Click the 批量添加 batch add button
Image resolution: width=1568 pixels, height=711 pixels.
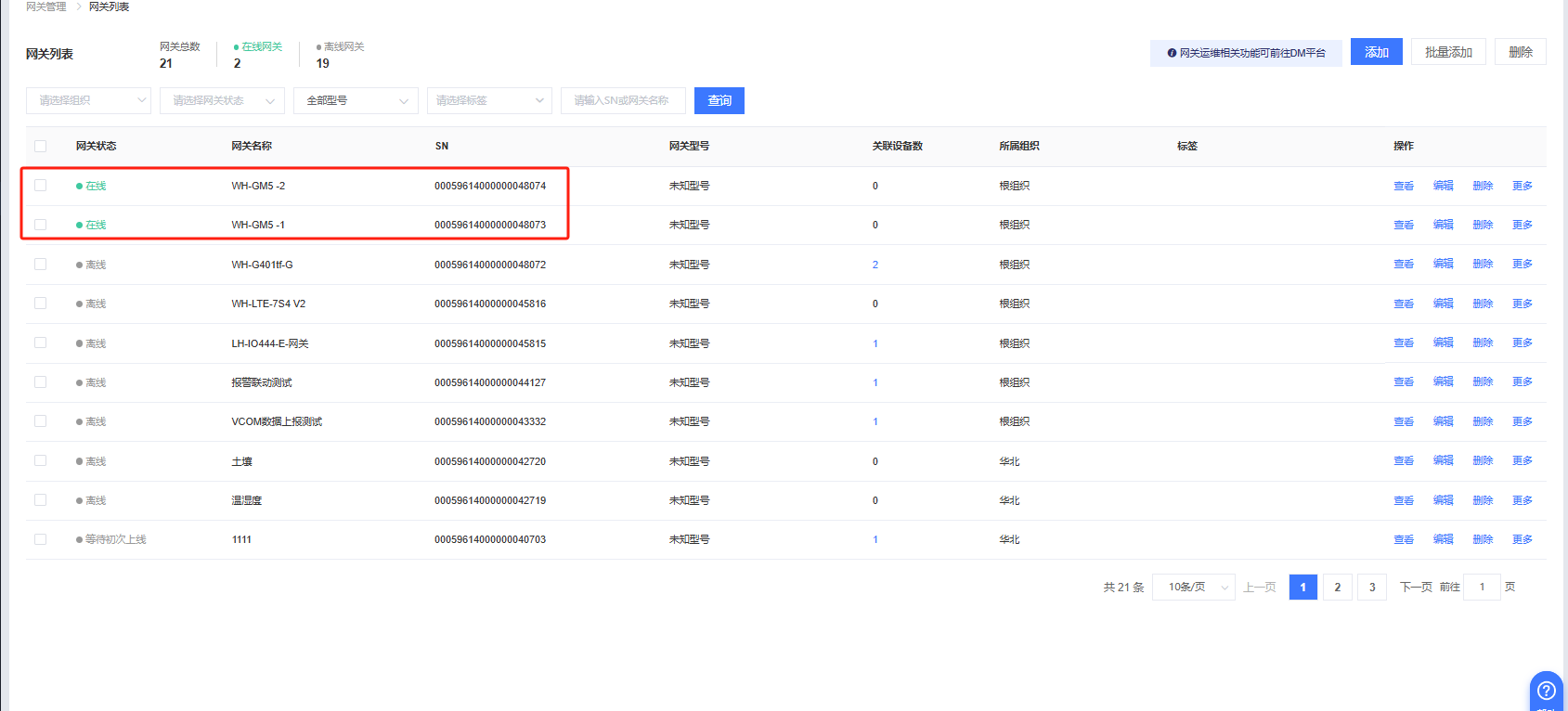point(1448,52)
